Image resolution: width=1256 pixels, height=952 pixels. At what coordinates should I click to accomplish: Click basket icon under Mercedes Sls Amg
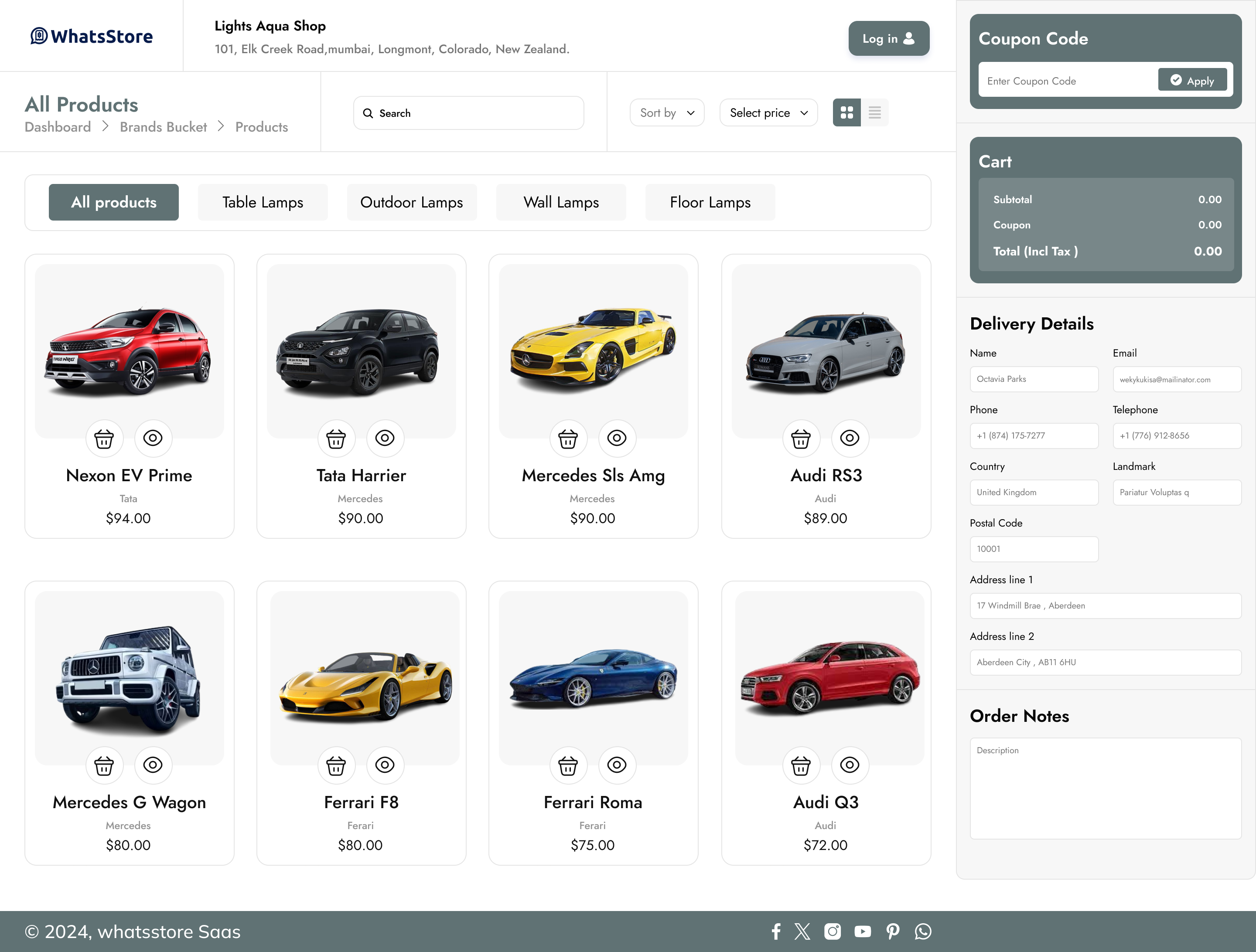click(x=568, y=438)
